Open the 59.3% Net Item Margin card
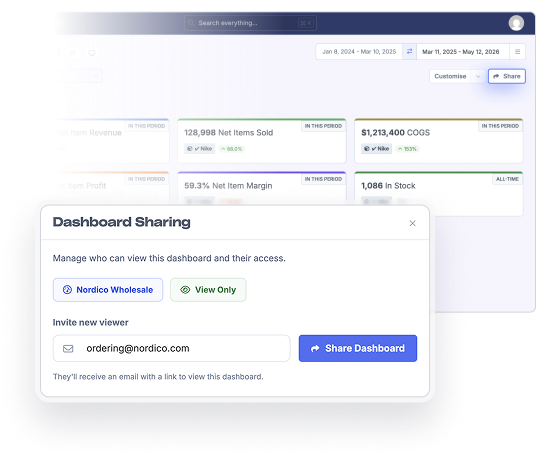Viewport: 545px width, 451px height. tap(262, 188)
